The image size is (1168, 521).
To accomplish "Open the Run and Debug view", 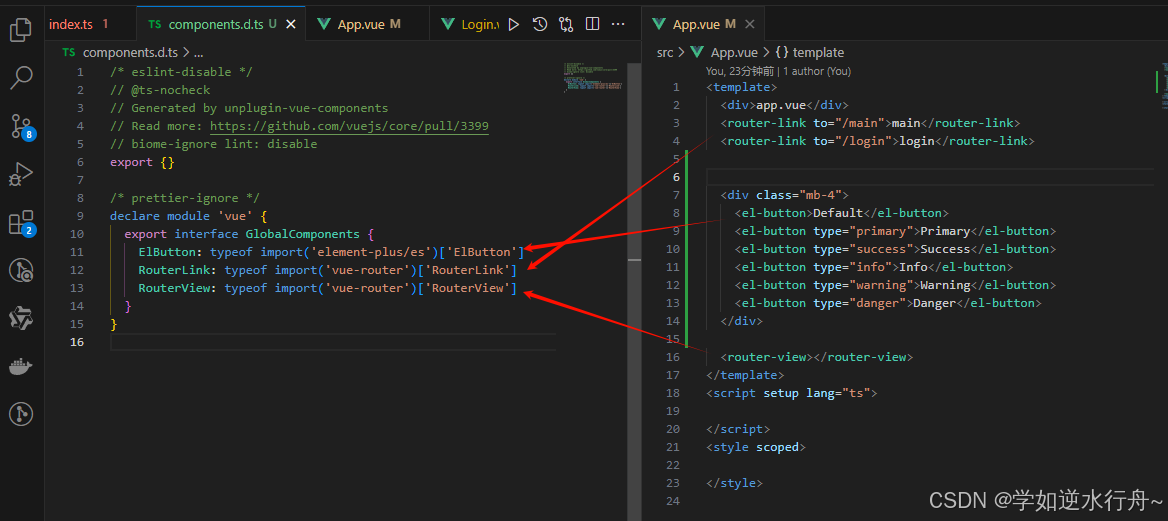I will pos(21,174).
